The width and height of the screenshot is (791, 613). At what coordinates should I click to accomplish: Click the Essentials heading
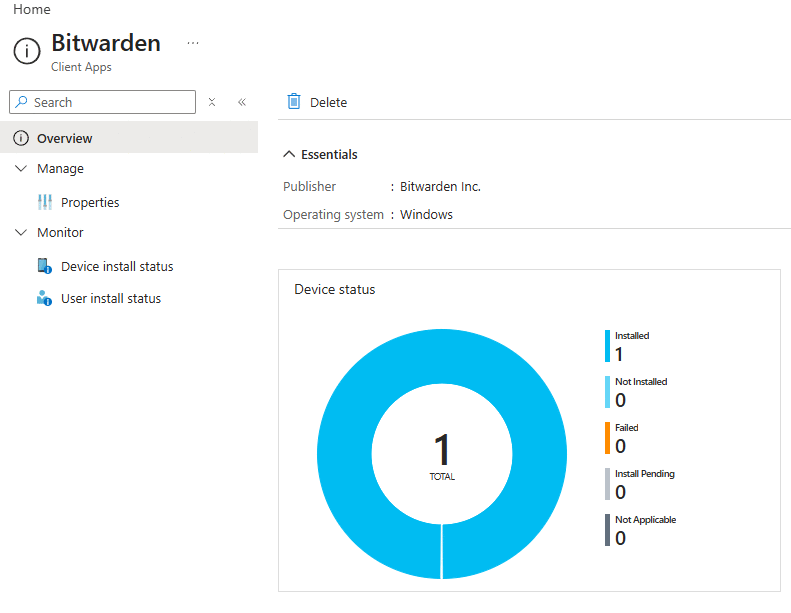[x=329, y=154]
